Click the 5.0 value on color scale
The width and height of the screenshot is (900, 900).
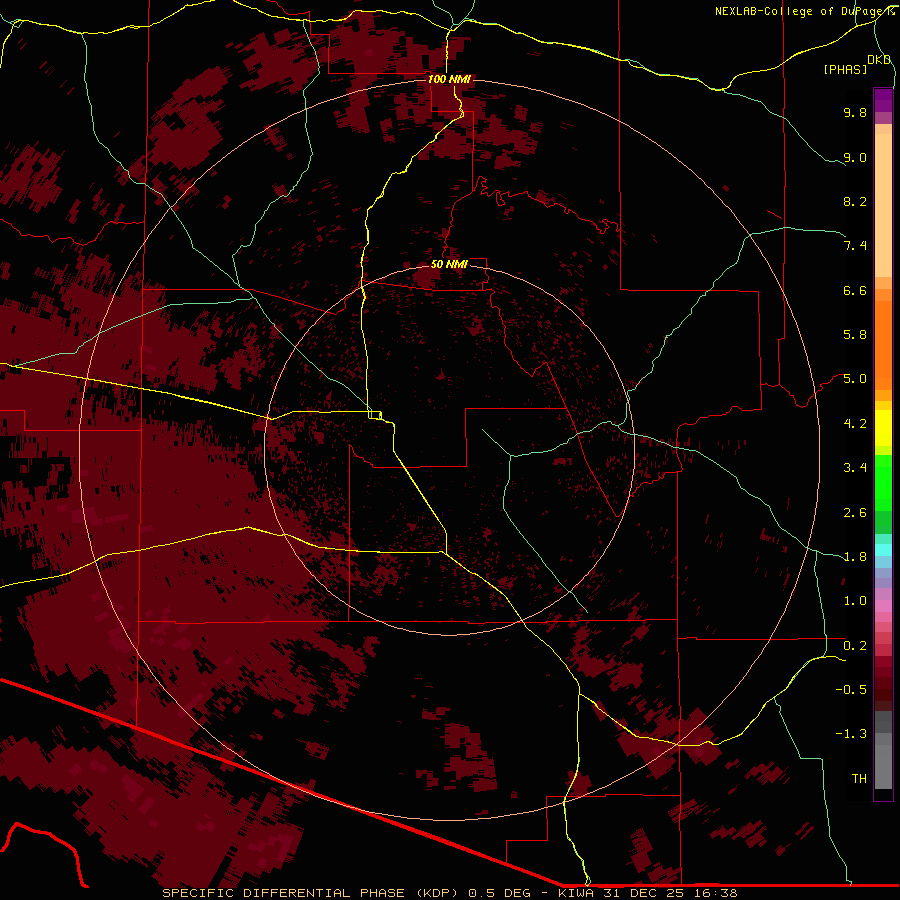[855, 379]
